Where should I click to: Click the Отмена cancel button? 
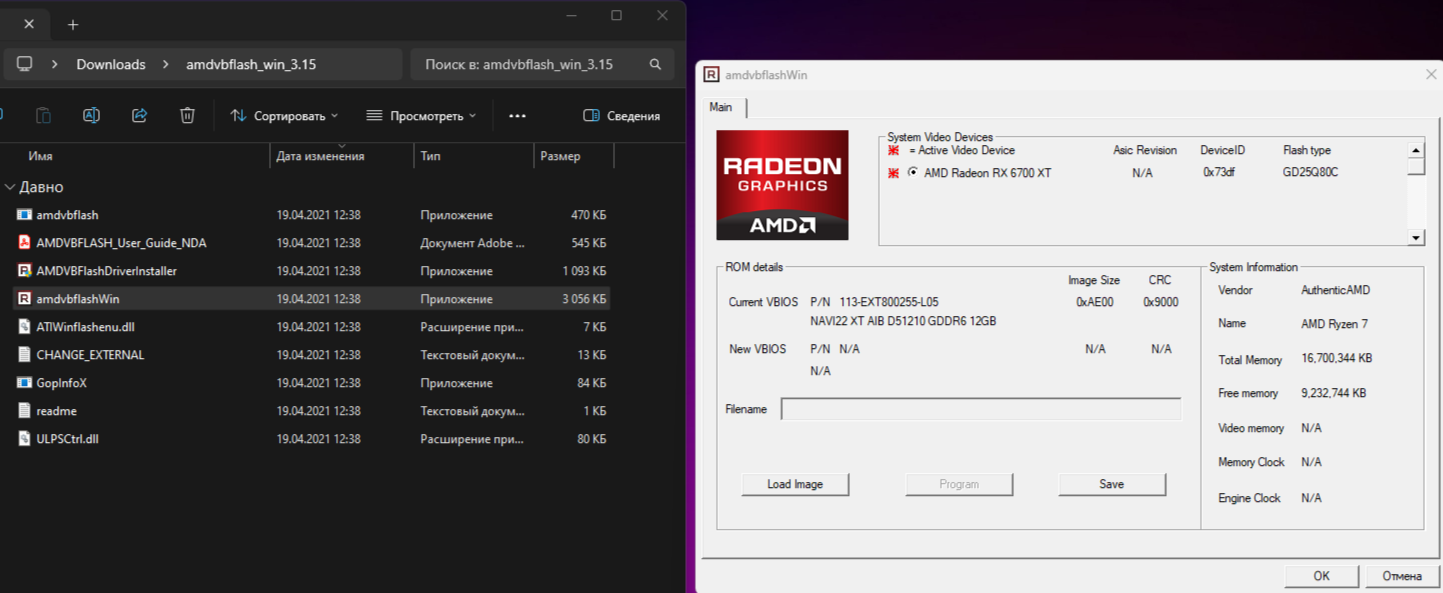(x=1402, y=576)
